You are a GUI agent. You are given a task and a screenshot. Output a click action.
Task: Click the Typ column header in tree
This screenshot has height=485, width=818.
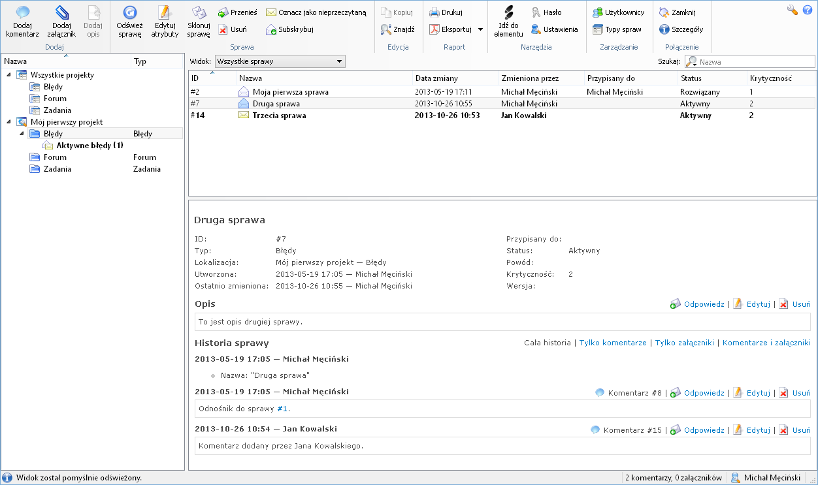coord(157,61)
